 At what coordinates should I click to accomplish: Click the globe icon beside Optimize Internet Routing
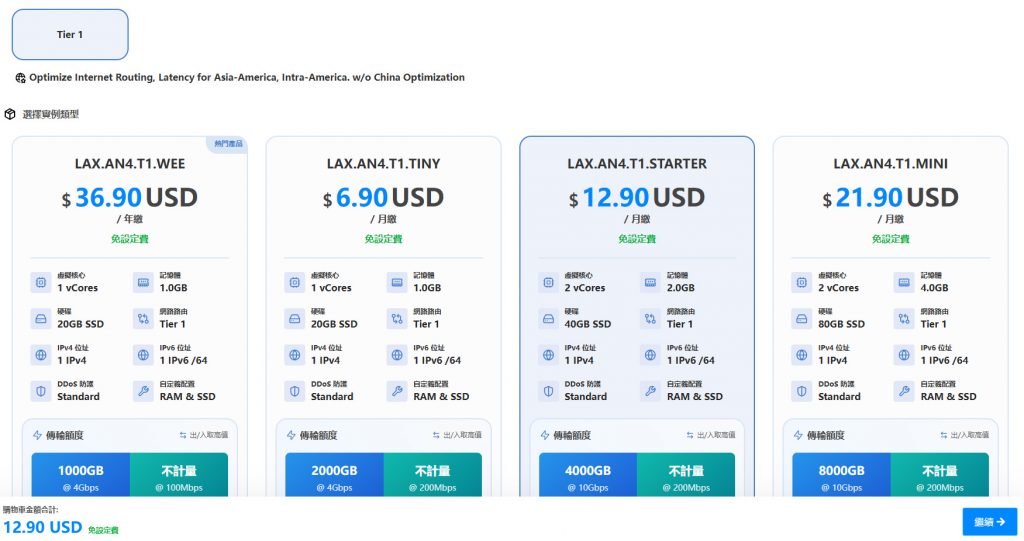click(20, 78)
